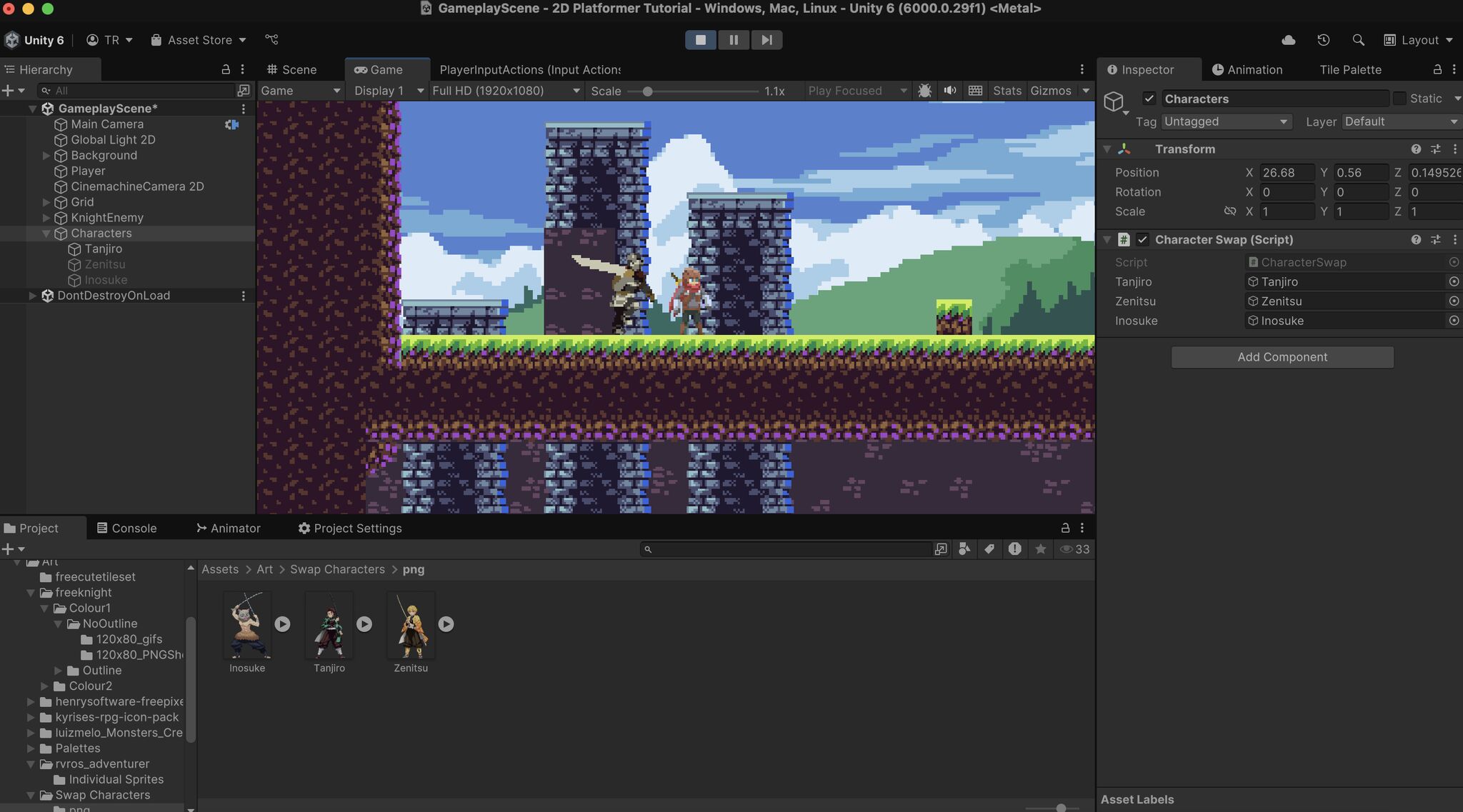Open the object picker for the Tanjiro field
The height and width of the screenshot is (812, 1463).
coord(1454,281)
